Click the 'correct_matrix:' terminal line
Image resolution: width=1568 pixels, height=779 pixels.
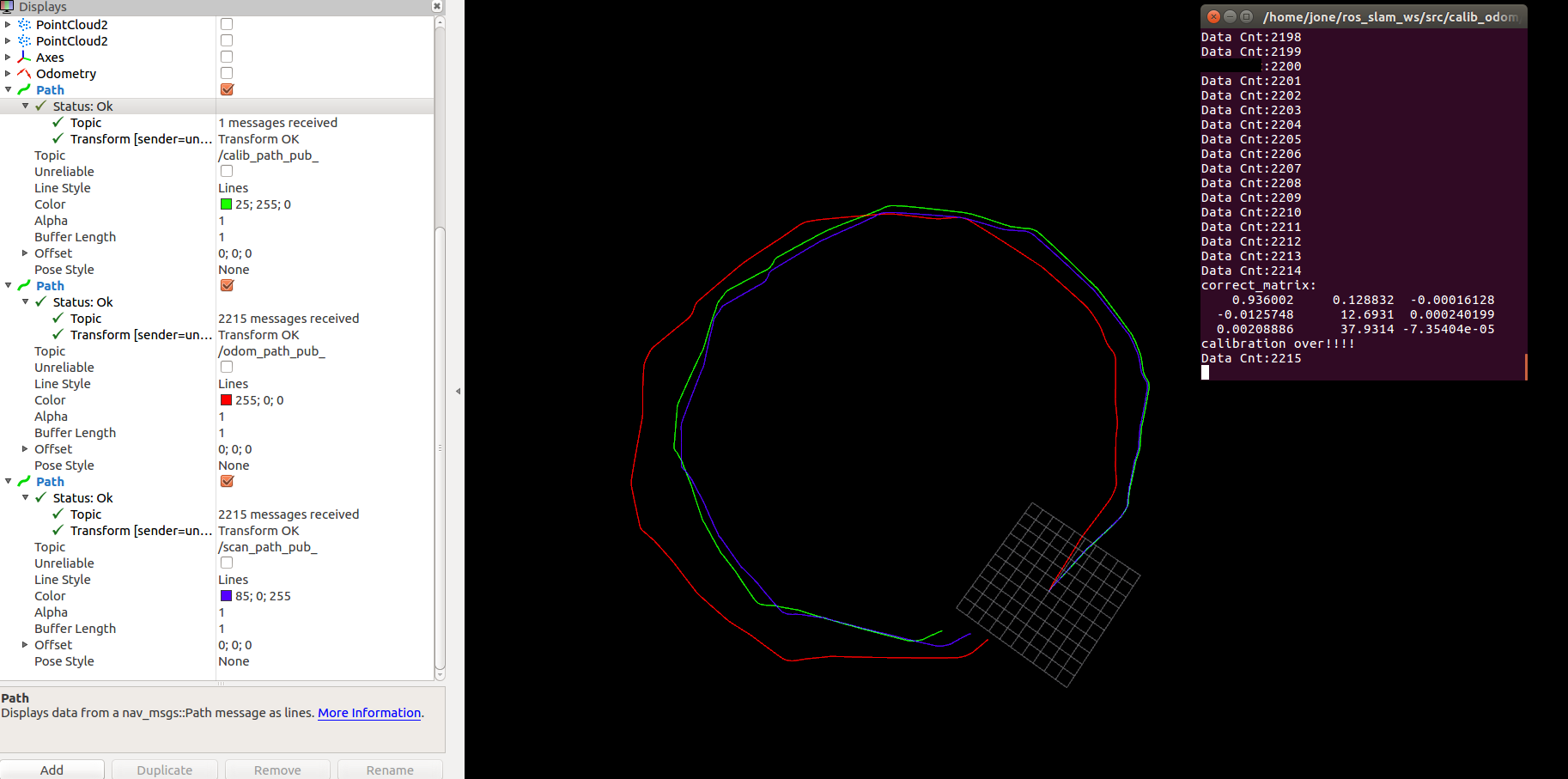[1258, 285]
